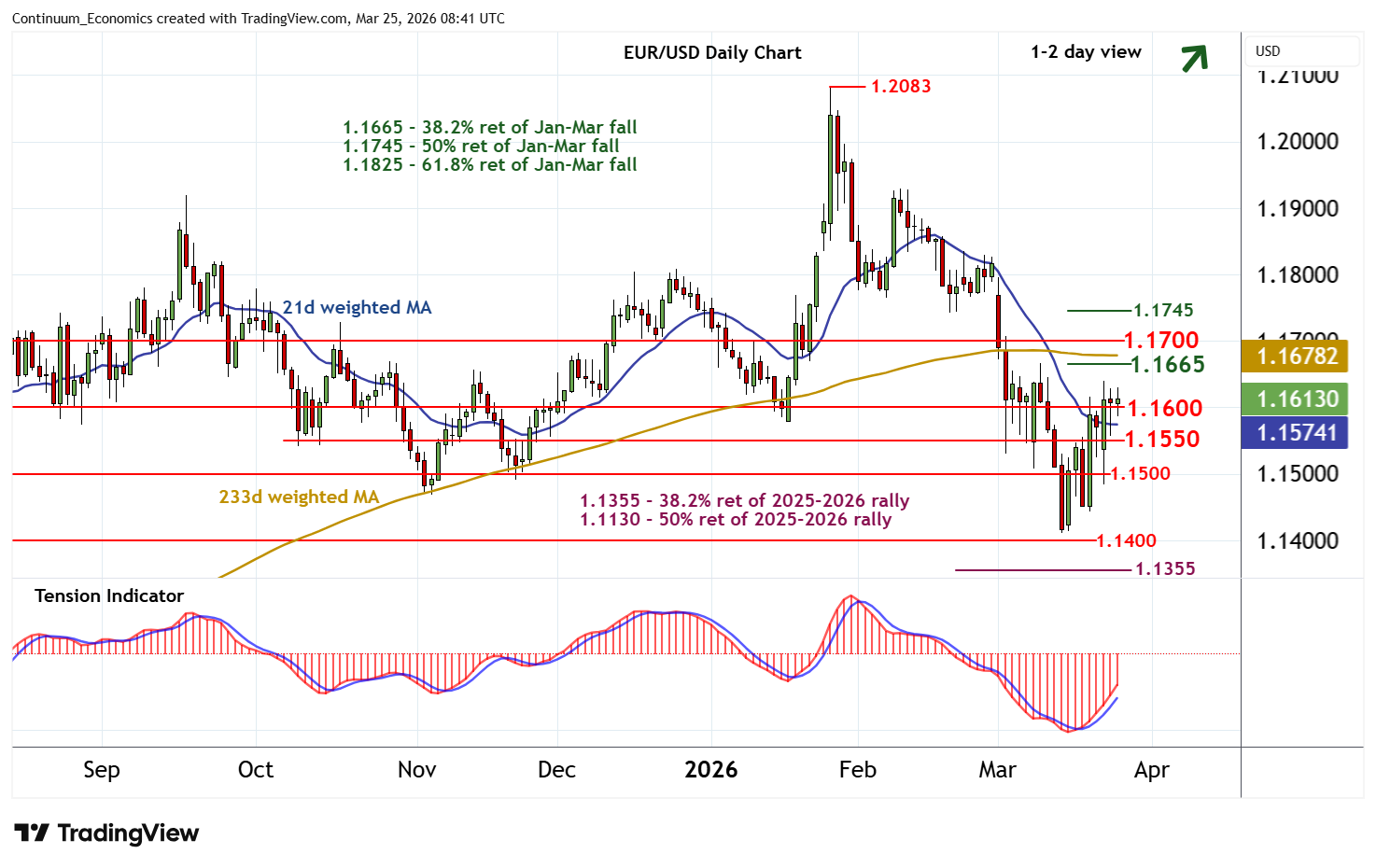This screenshot has width=1376, height=868.
Task: Click the Tension Indicator panel title
Action: tap(109, 595)
